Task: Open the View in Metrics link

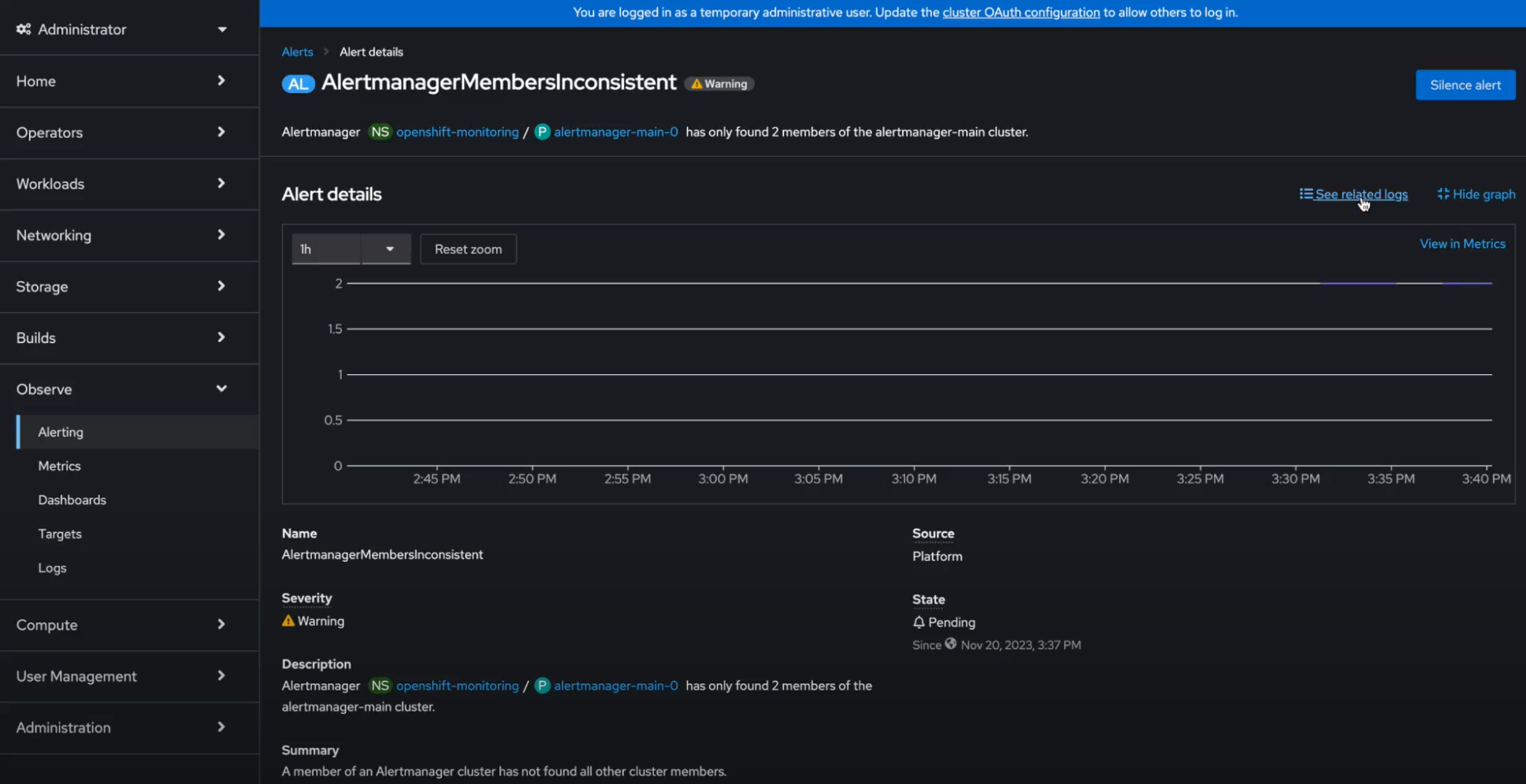Action: click(1462, 244)
